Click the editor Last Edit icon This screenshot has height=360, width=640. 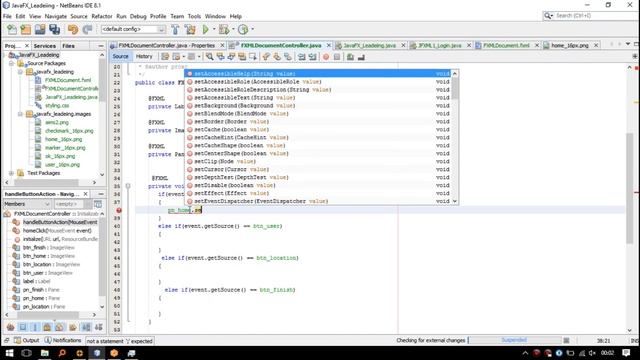tap(165, 57)
